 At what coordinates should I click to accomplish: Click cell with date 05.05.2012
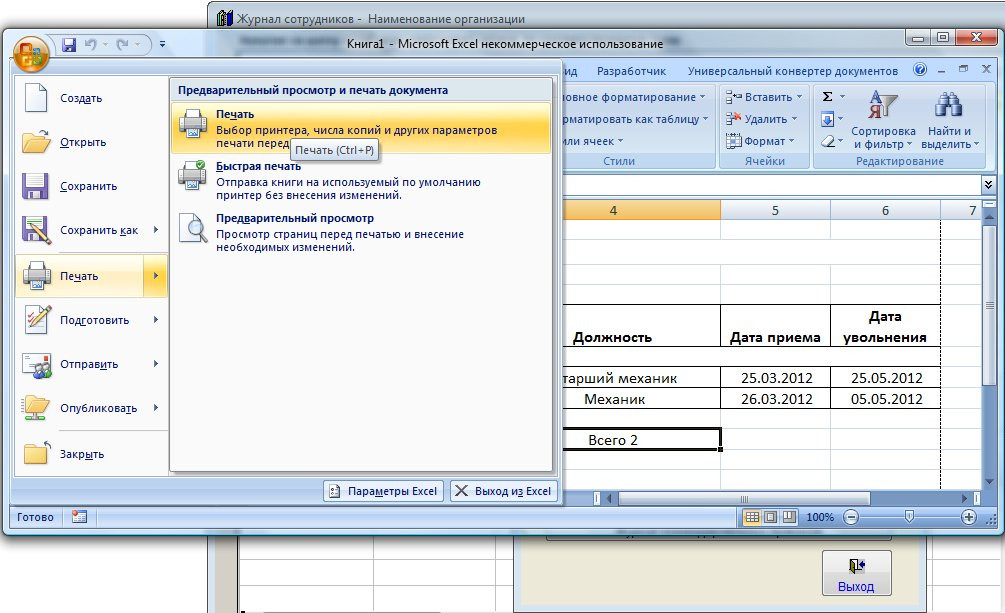[x=885, y=399]
